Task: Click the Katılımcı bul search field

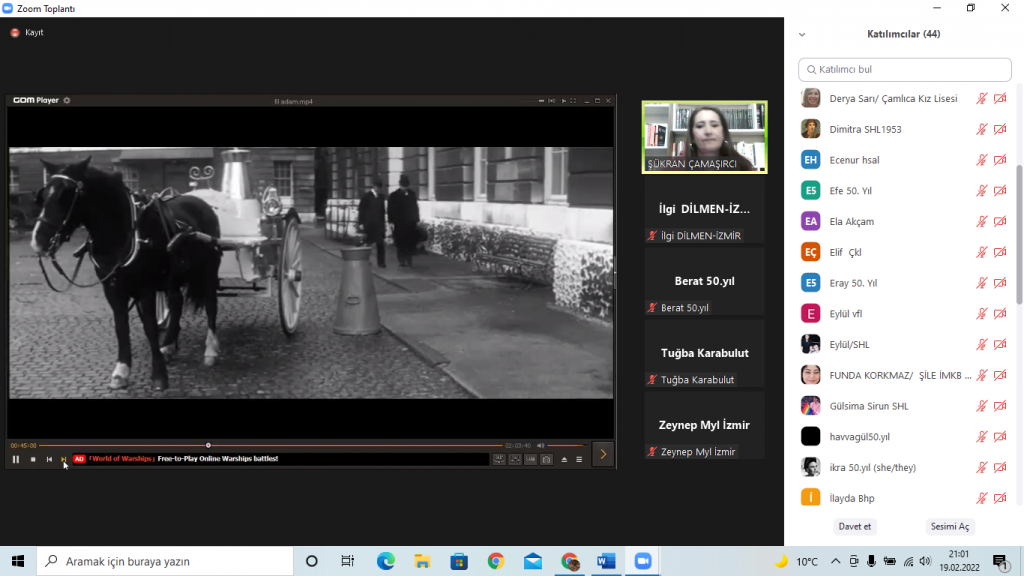Action: pyautogui.click(x=905, y=70)
